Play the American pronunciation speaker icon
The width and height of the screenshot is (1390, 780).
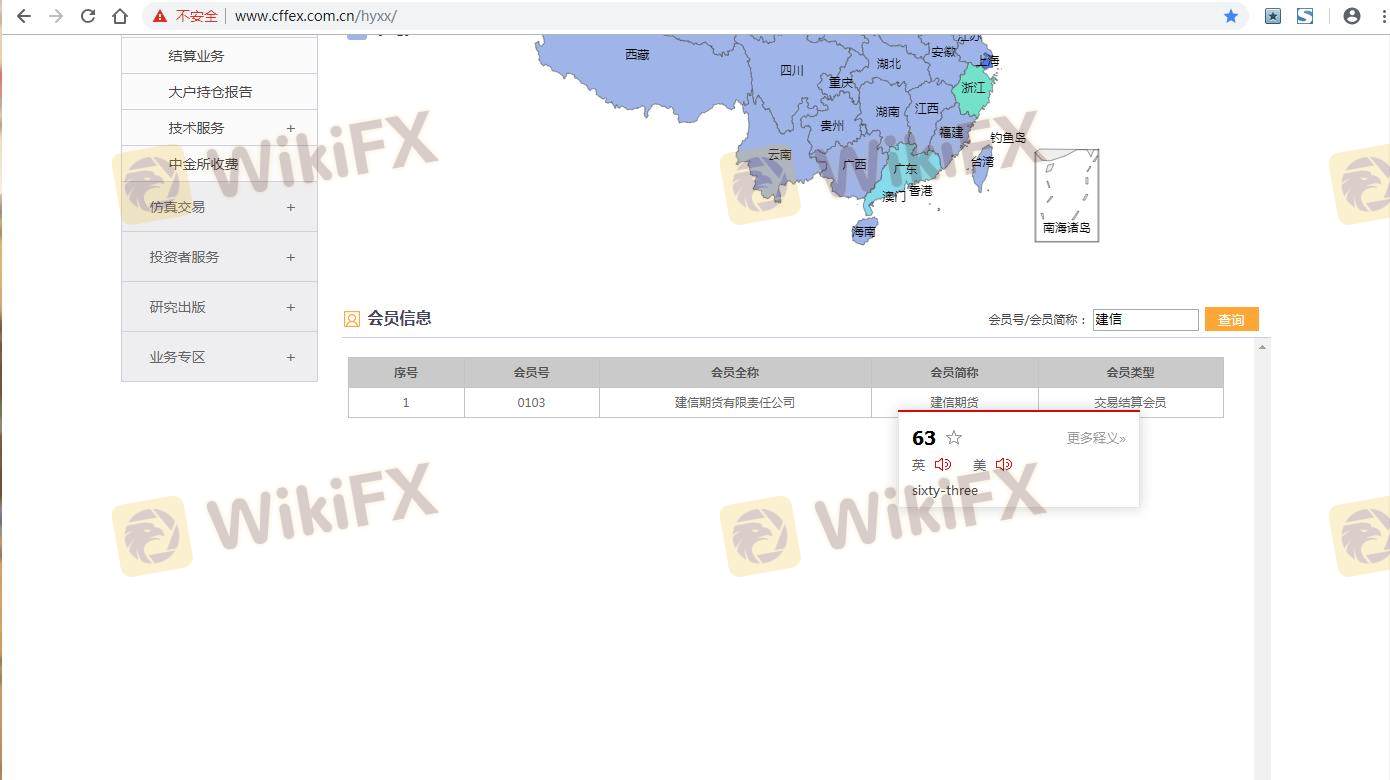coord(1003,465)
